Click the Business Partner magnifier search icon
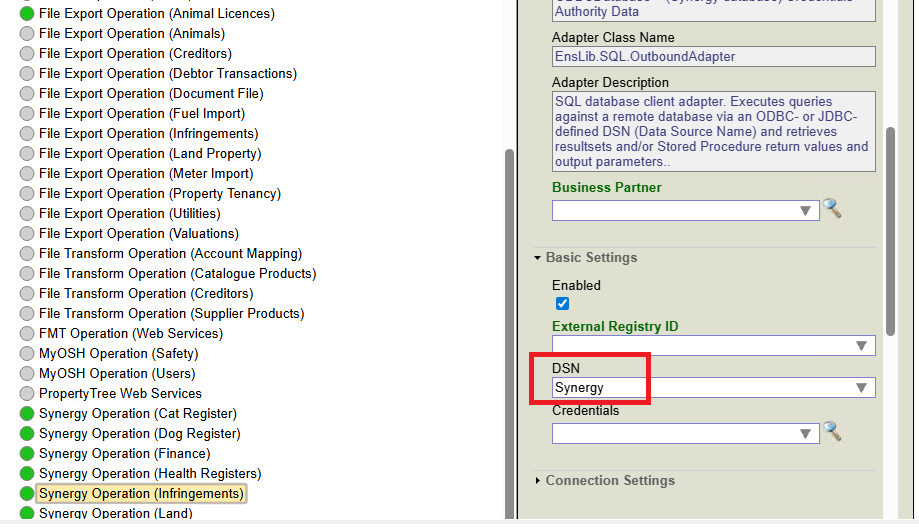This screenshot has height=532, width=919. [832, 209]
